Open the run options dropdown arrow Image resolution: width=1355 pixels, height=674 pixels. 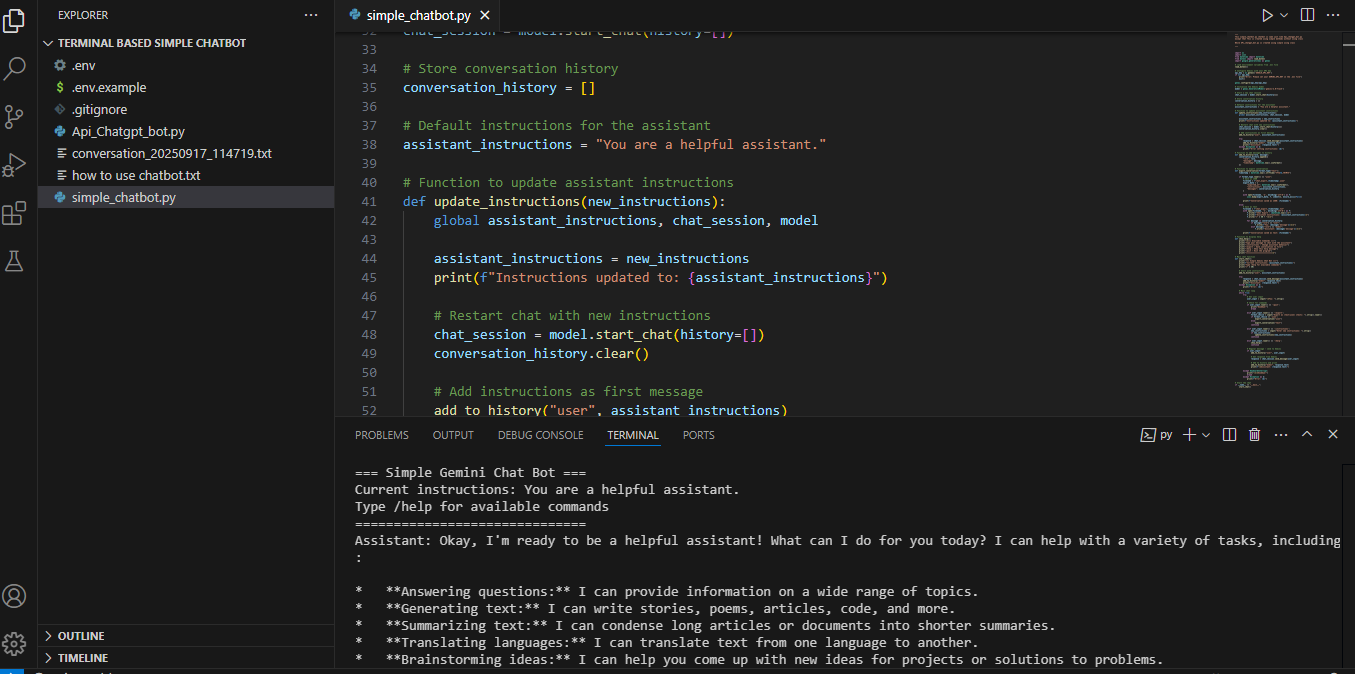click(x=1284, y=15)
